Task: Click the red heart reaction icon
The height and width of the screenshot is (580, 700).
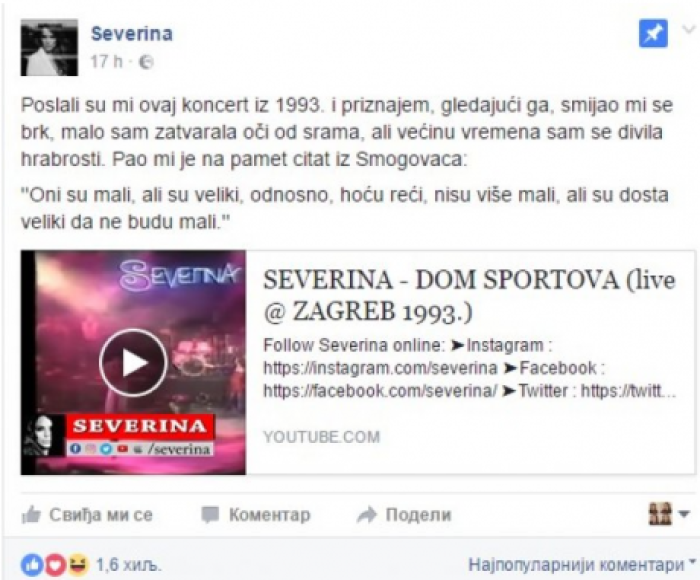Action: (x=55, y=565)
